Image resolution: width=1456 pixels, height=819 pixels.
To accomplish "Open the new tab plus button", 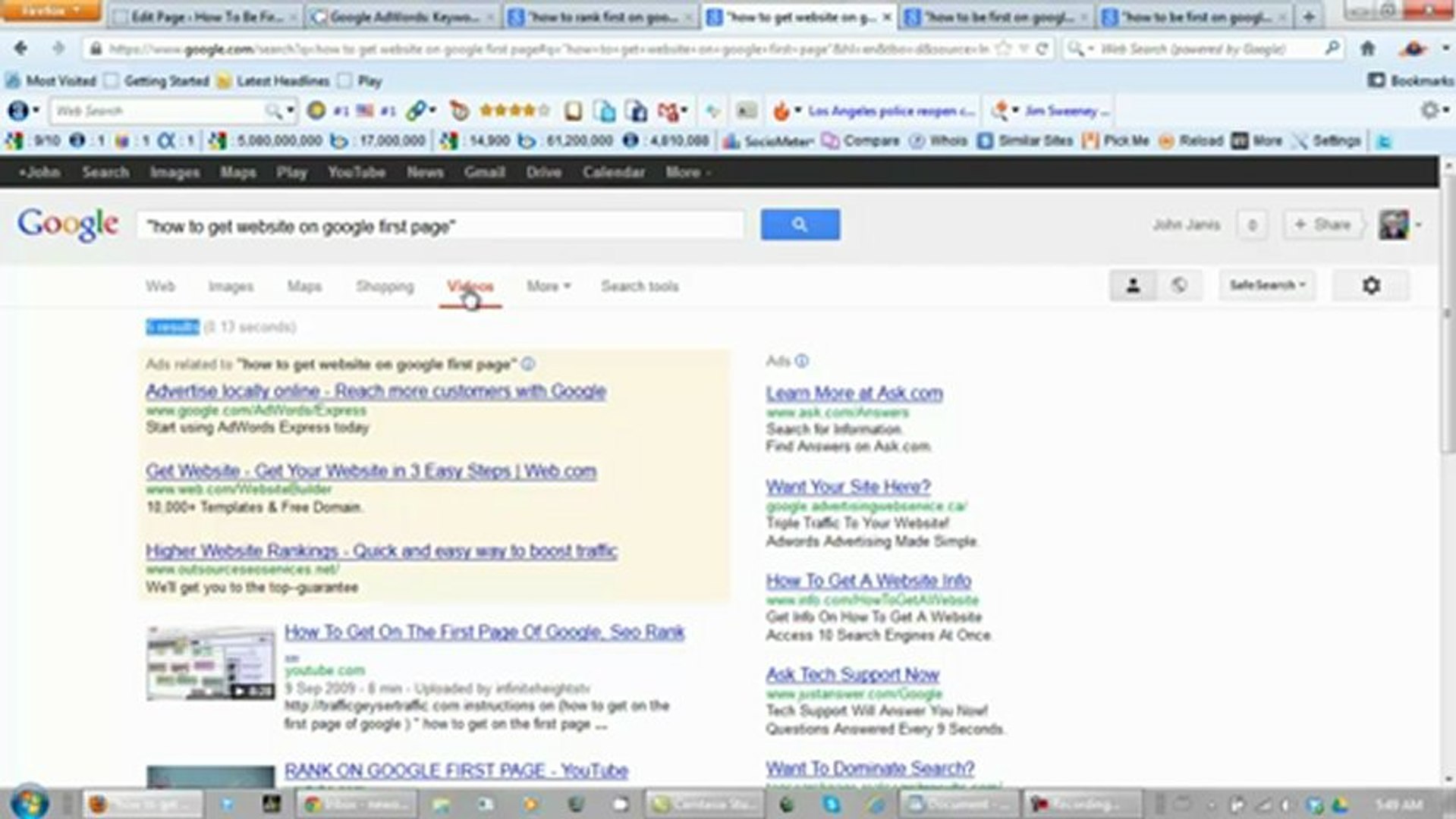I will pos(1309,17).
